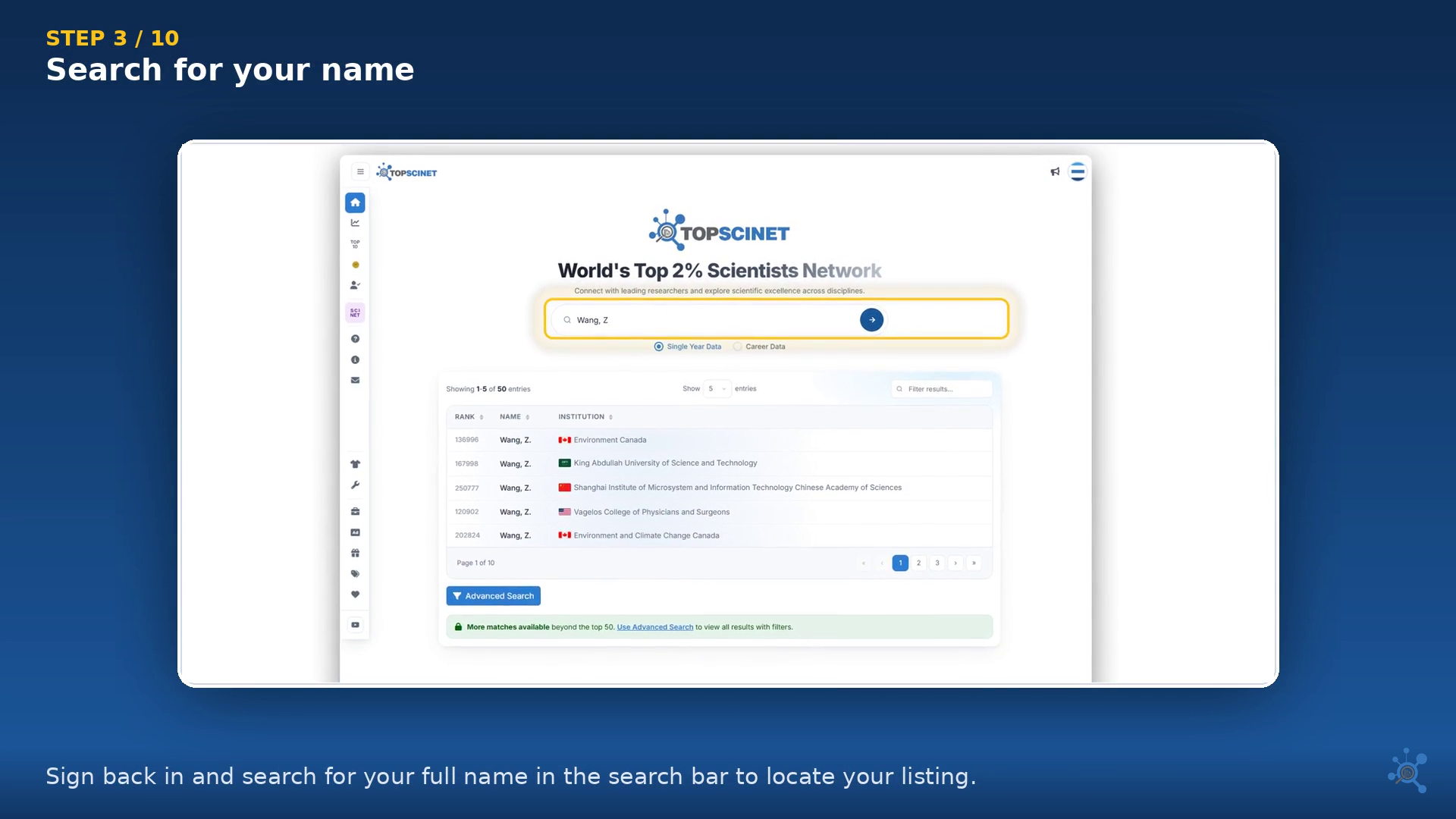The width and height of the screenshot is (1456, 819).
Task: Submit search with the blue arrow button
Action: [x=871, y=320]
